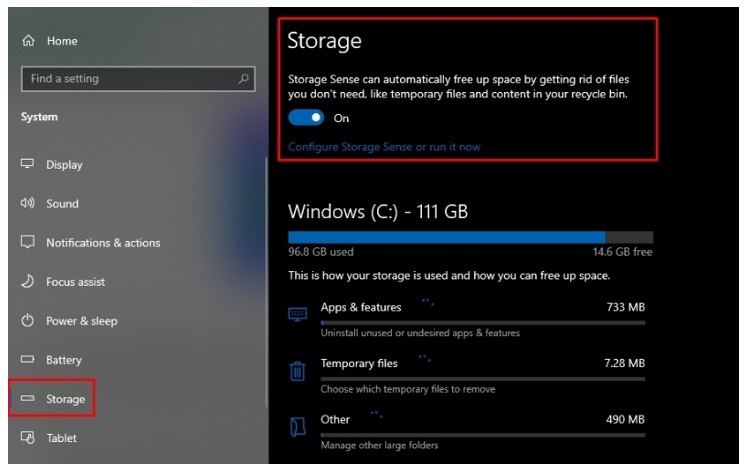
Task: Open the Storage settings page
Action: pos(65,399)
